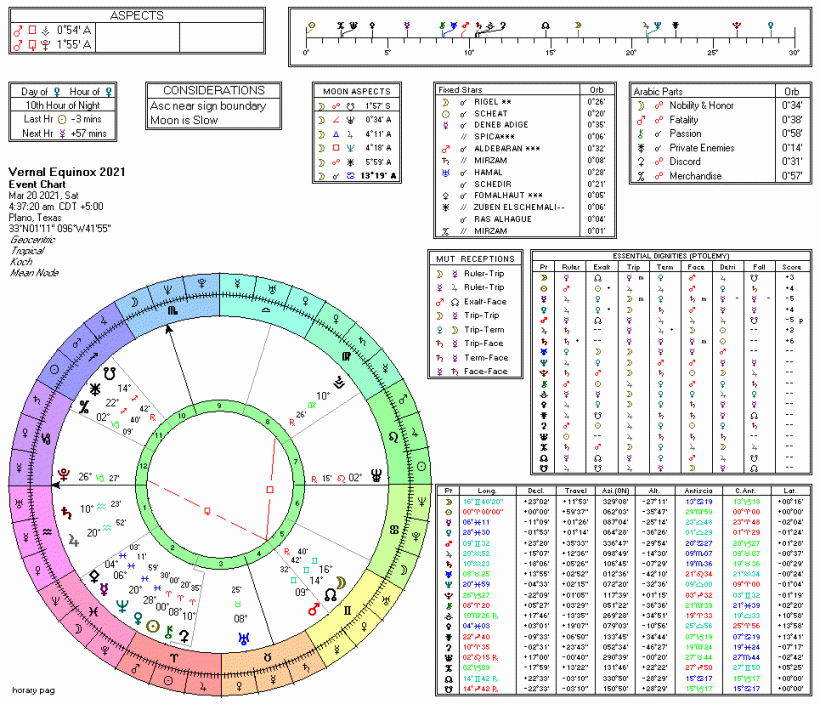This screenshot has height=704, width=820.
Task: Click the Leo glyph on wheel's right side
Action: [395, 438]
